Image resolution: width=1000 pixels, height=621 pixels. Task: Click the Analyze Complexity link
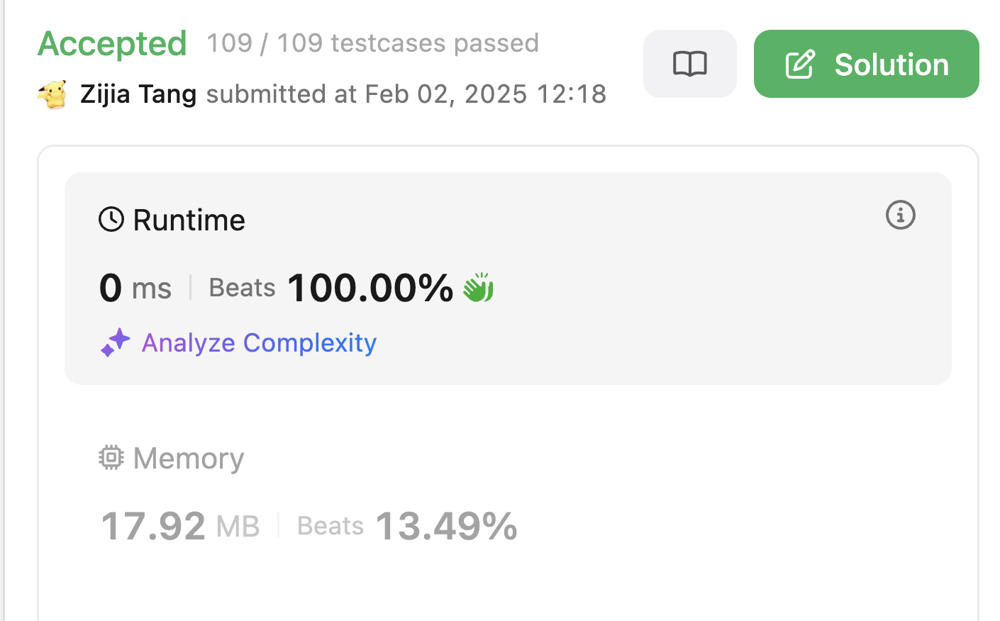point(259,343)
